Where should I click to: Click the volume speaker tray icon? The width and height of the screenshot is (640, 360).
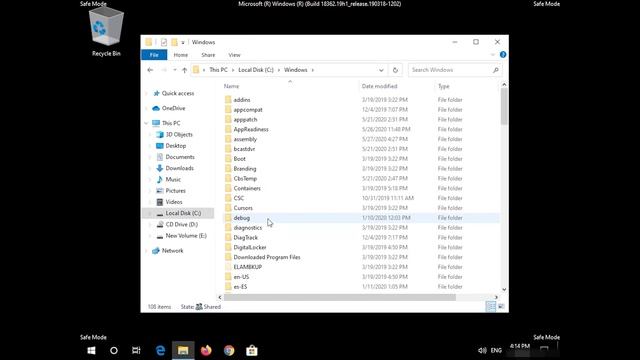click(x=482, y=350)
